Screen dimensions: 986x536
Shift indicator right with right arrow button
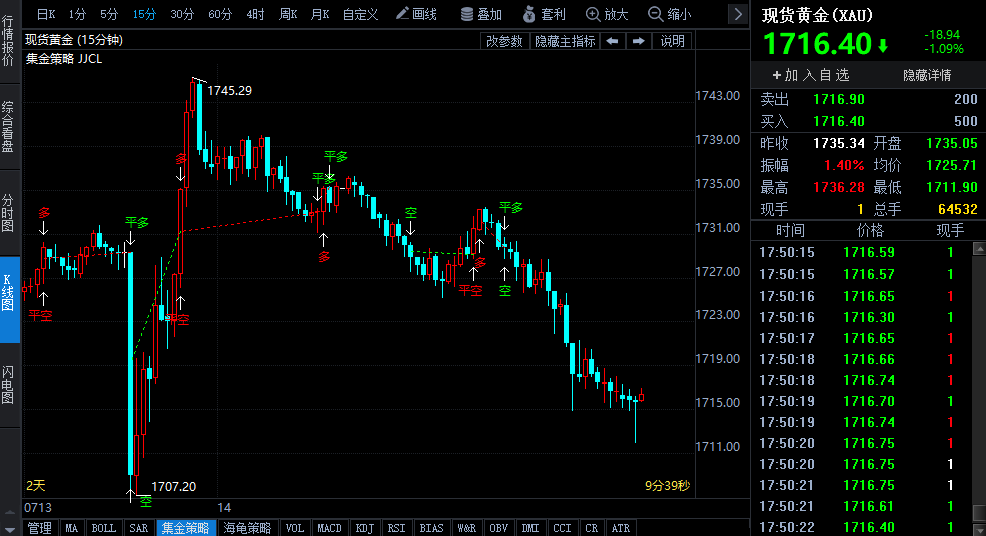coord(638,41)
